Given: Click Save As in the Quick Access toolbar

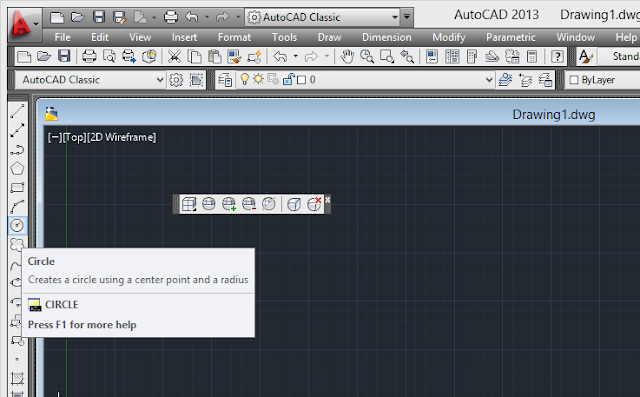Looking at the screenshot, I should coord(120,17).
